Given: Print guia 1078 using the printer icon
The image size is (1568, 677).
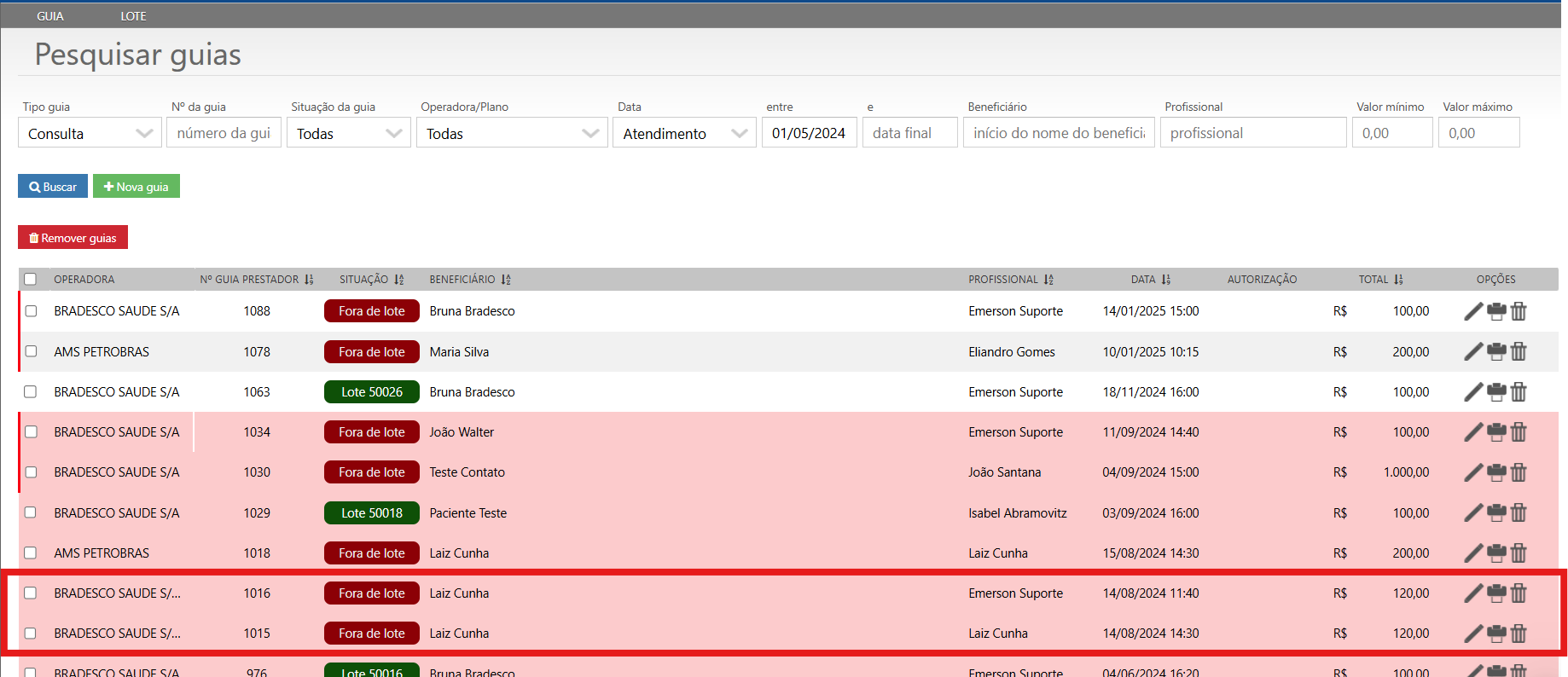Looking at the screenshot, I should click(1496, 351).
